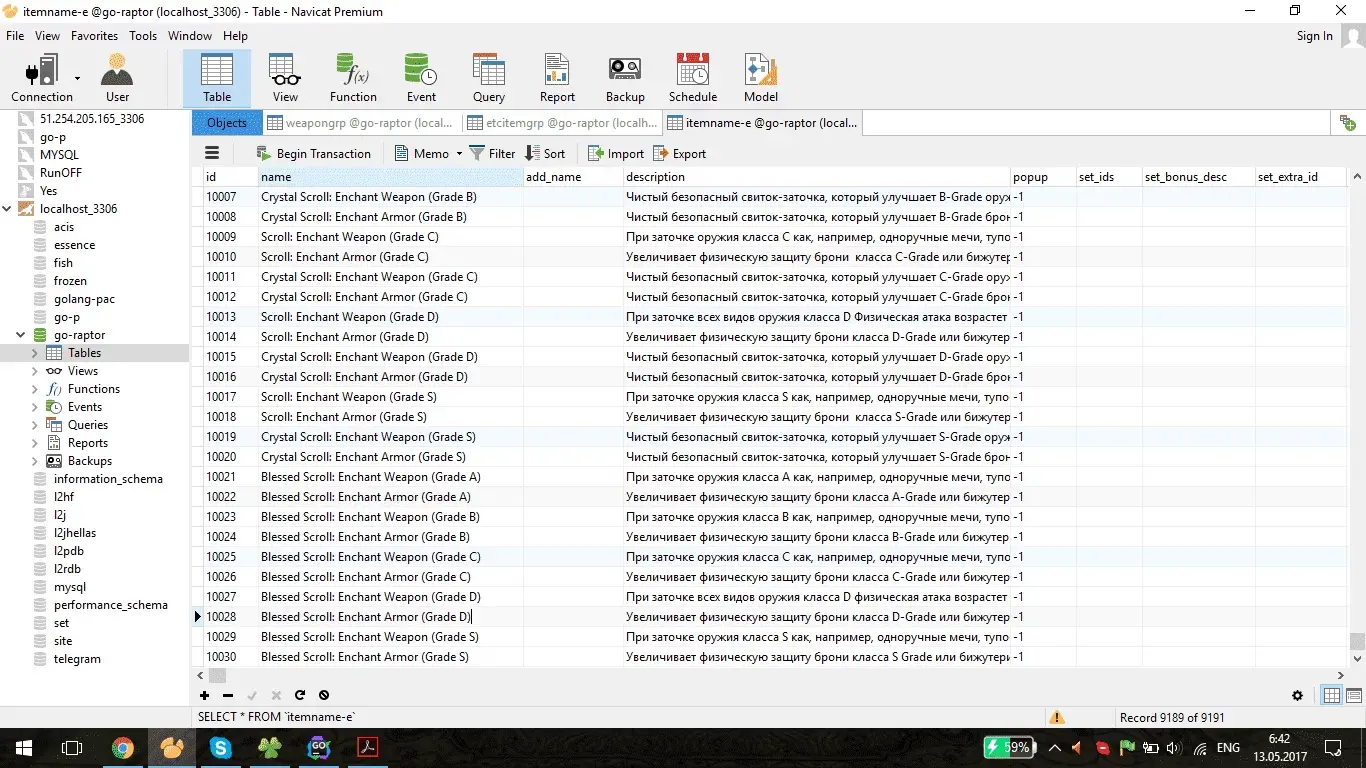Select the 51.254.205.165_3306 connection

click(91, 119)
